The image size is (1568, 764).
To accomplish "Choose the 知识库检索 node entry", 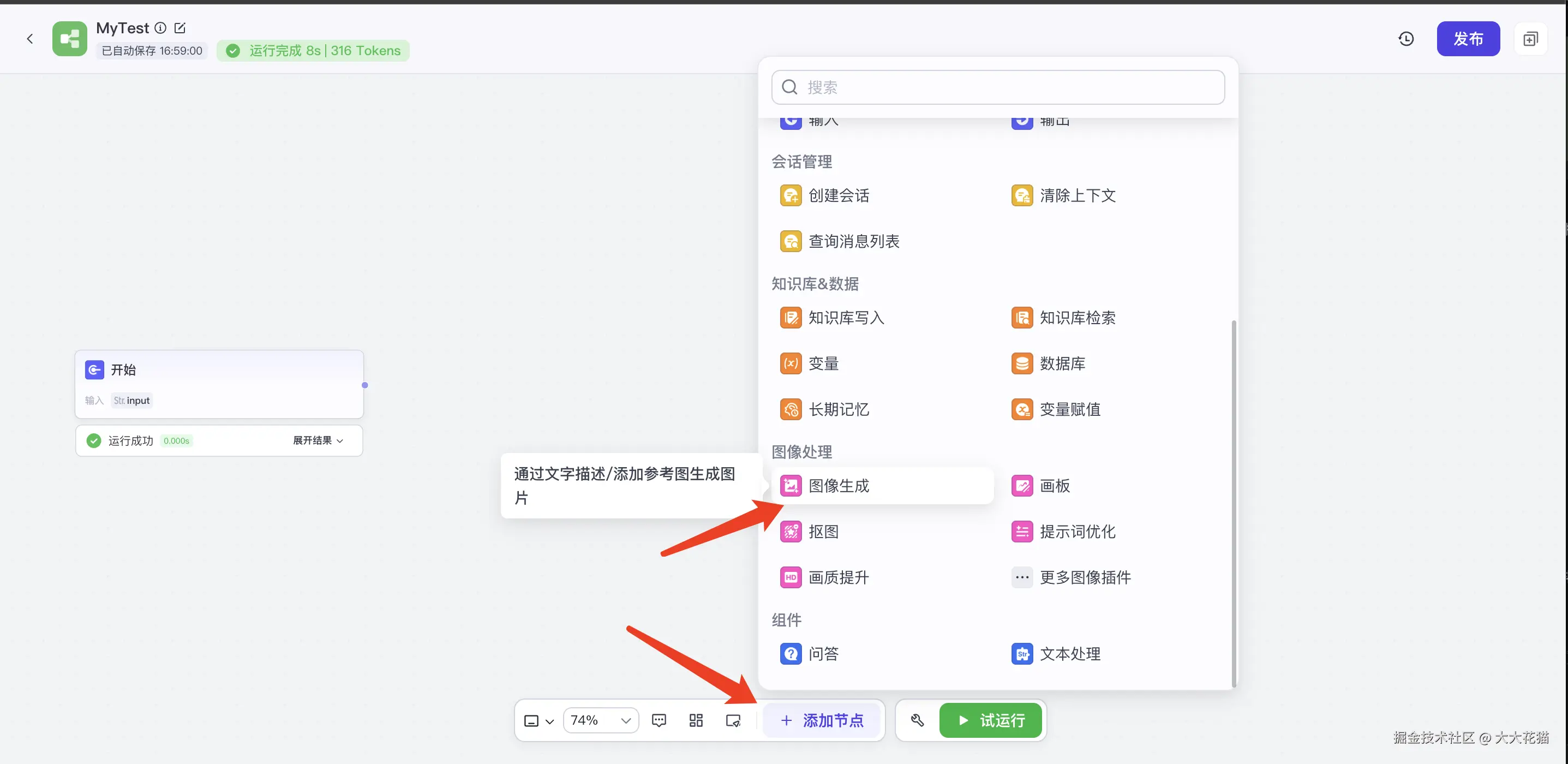I will click(x=1077, y=318).
